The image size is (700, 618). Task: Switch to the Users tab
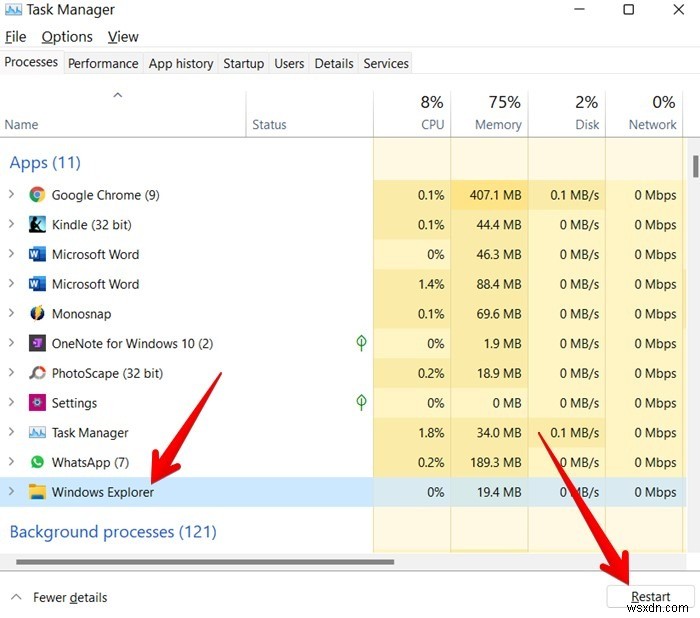pos(289,63)
